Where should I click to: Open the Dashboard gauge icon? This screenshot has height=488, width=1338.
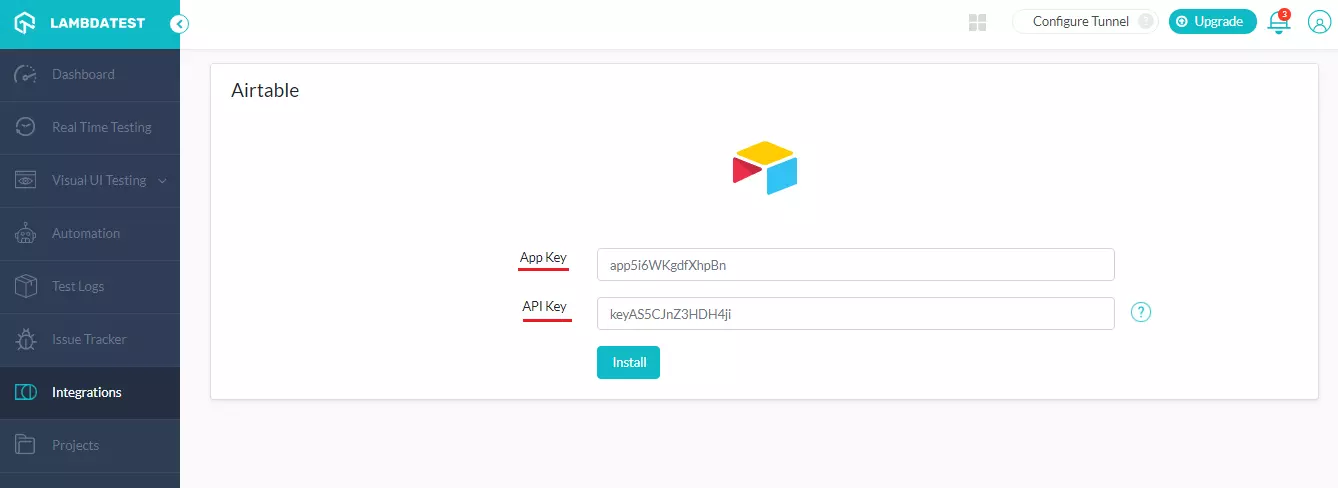pos(26,74)
